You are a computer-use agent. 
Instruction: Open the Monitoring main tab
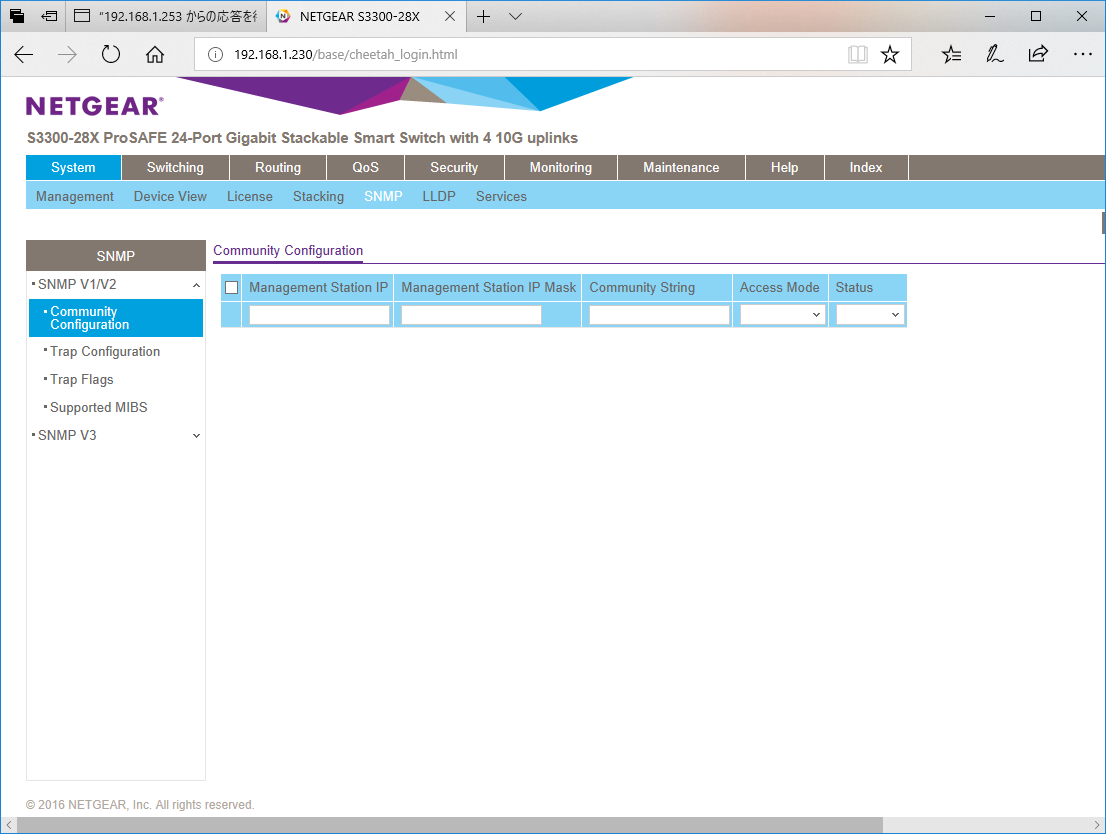coord(561,168)
